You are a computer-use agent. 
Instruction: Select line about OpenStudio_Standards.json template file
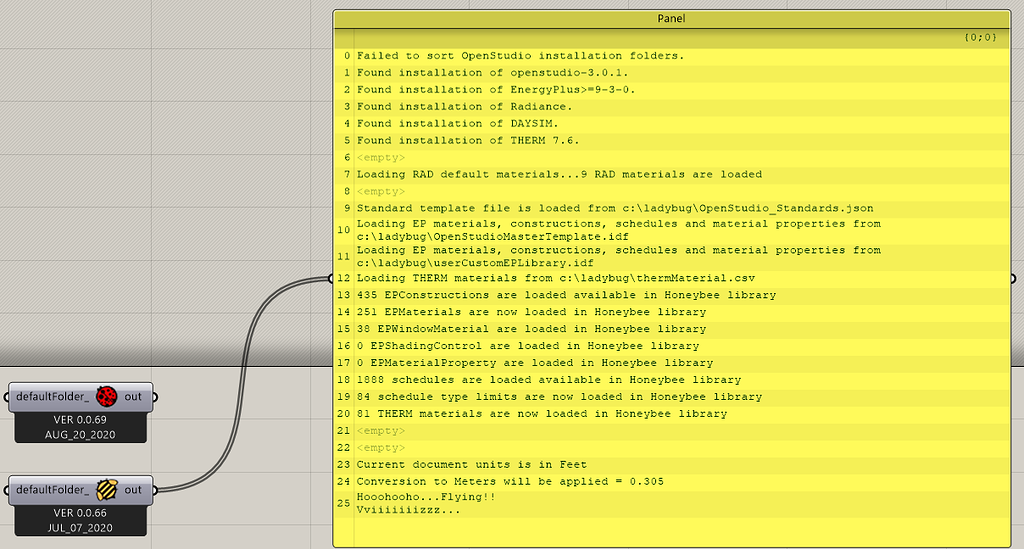(672, 209)
